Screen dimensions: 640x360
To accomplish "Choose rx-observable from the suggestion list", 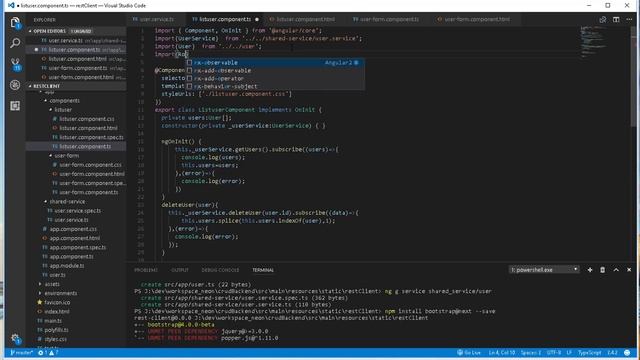I will pyautogui.click(x=274, y=62).
